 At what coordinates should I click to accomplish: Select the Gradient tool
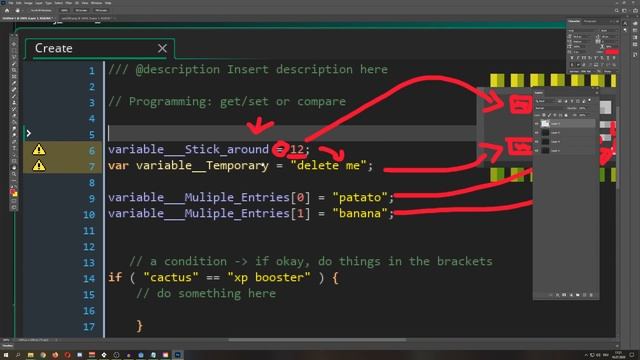click(x=14, y=122)
